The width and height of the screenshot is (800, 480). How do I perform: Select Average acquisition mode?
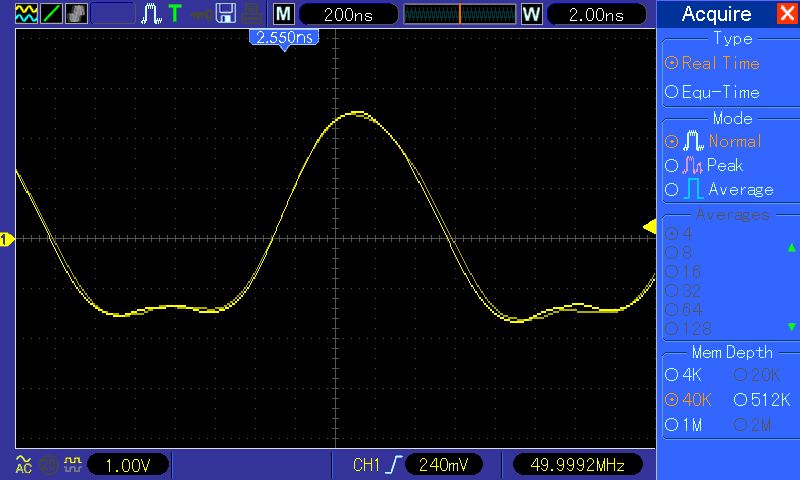point(719,190)
